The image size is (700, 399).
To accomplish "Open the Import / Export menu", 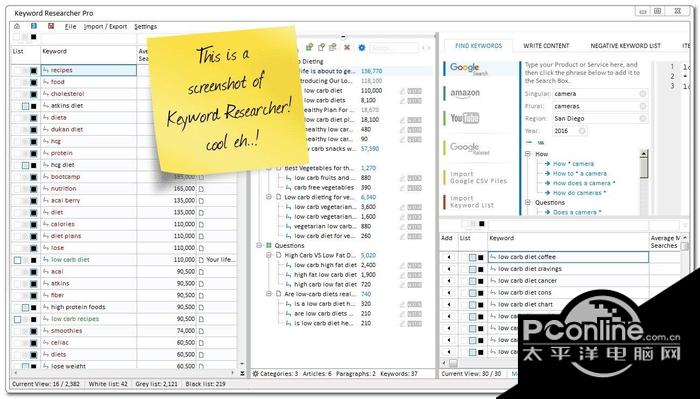I will [105, 27].
